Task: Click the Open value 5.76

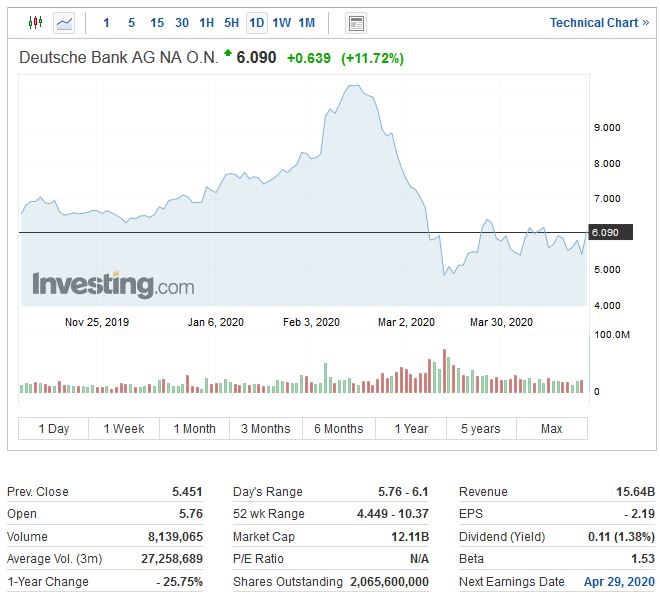Action: pos(191,514)
